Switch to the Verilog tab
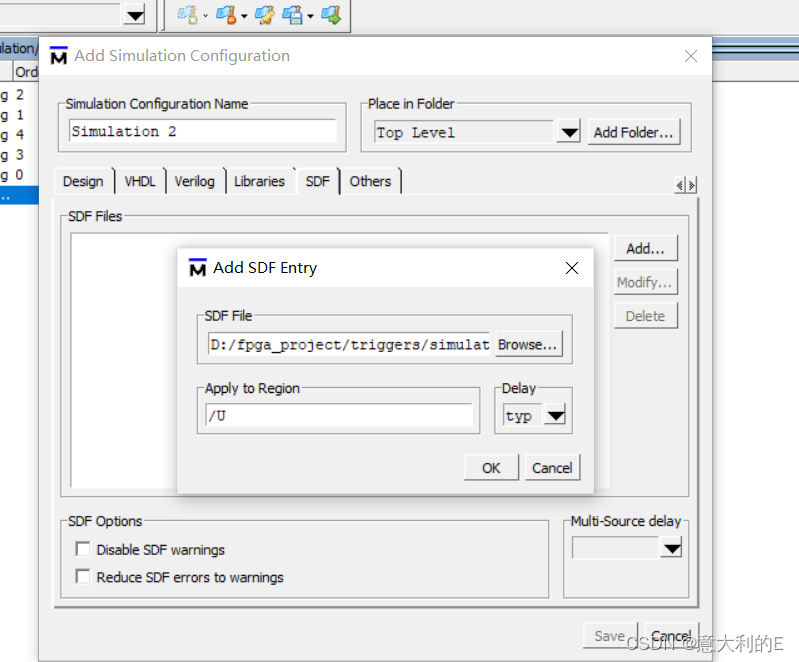This screenshot has height=662, width=799. (195, 181)
